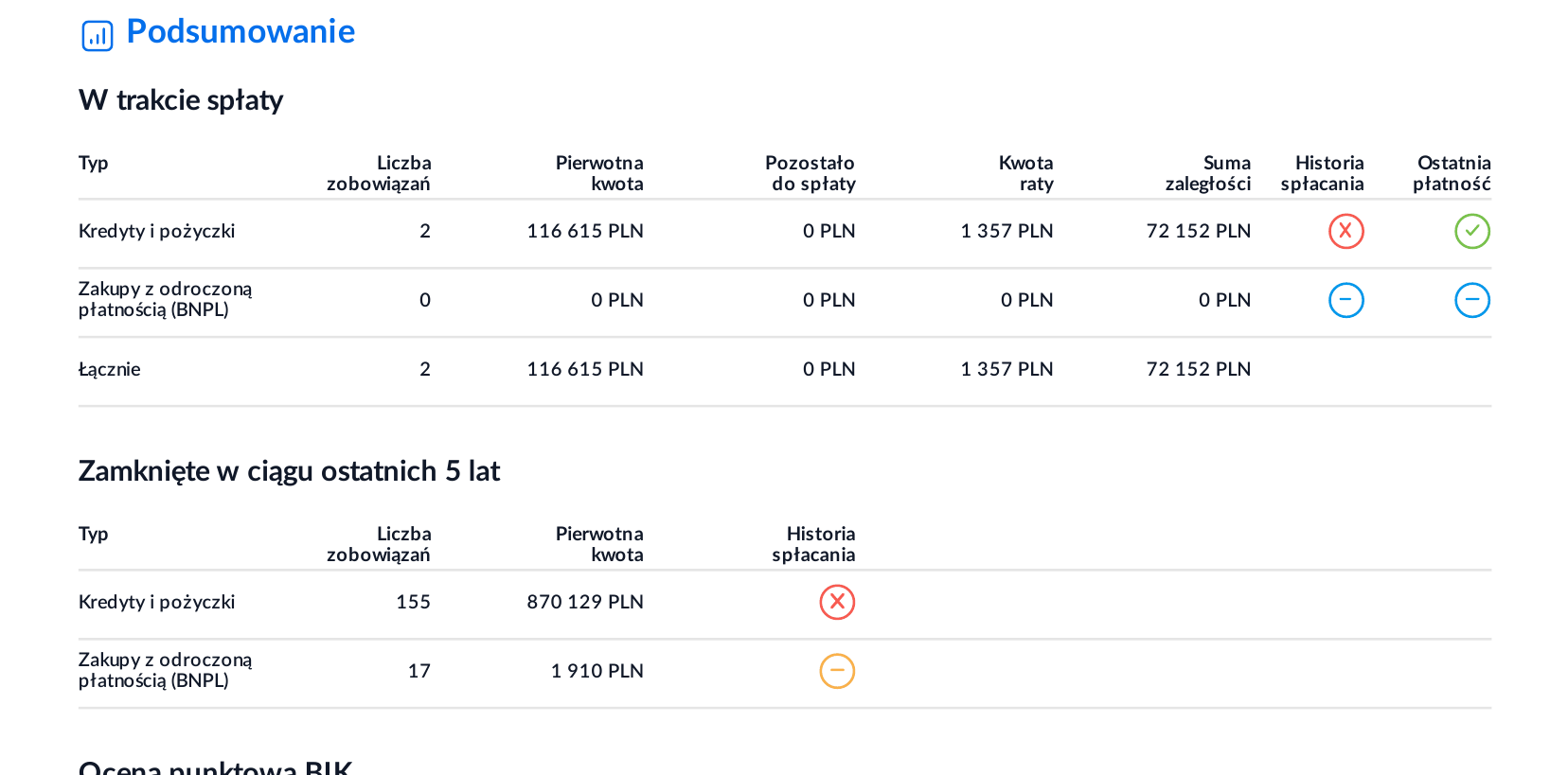Image resolution: width=1568 pixels, height=775 pixels.
Task: Click orange minus icon in closed BNPL row
Action: tap(837, 671)
